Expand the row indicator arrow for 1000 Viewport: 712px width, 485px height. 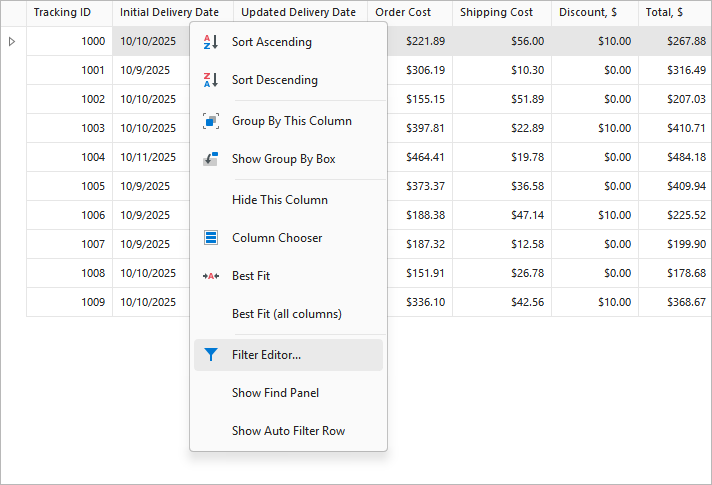(x=12, y=41)
